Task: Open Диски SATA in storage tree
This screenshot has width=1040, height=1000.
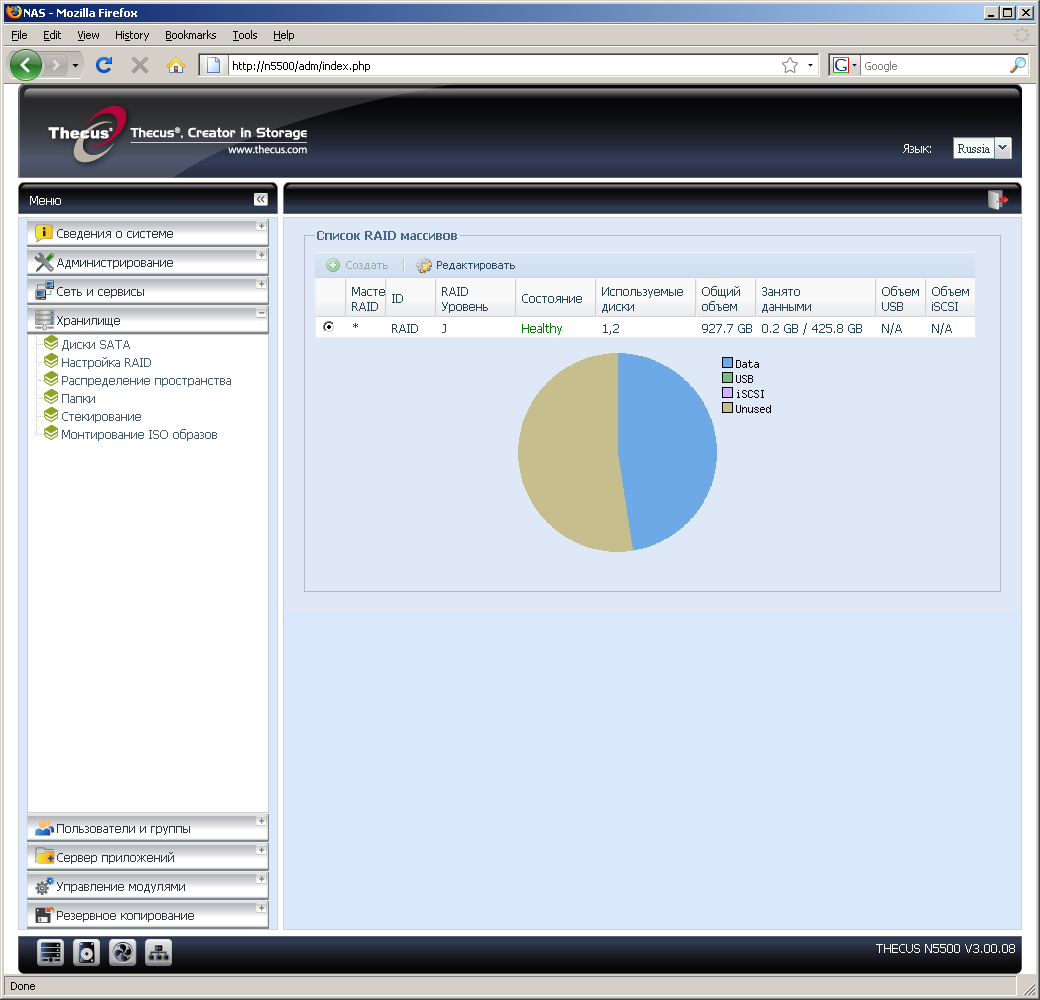Action: (96, 344)
